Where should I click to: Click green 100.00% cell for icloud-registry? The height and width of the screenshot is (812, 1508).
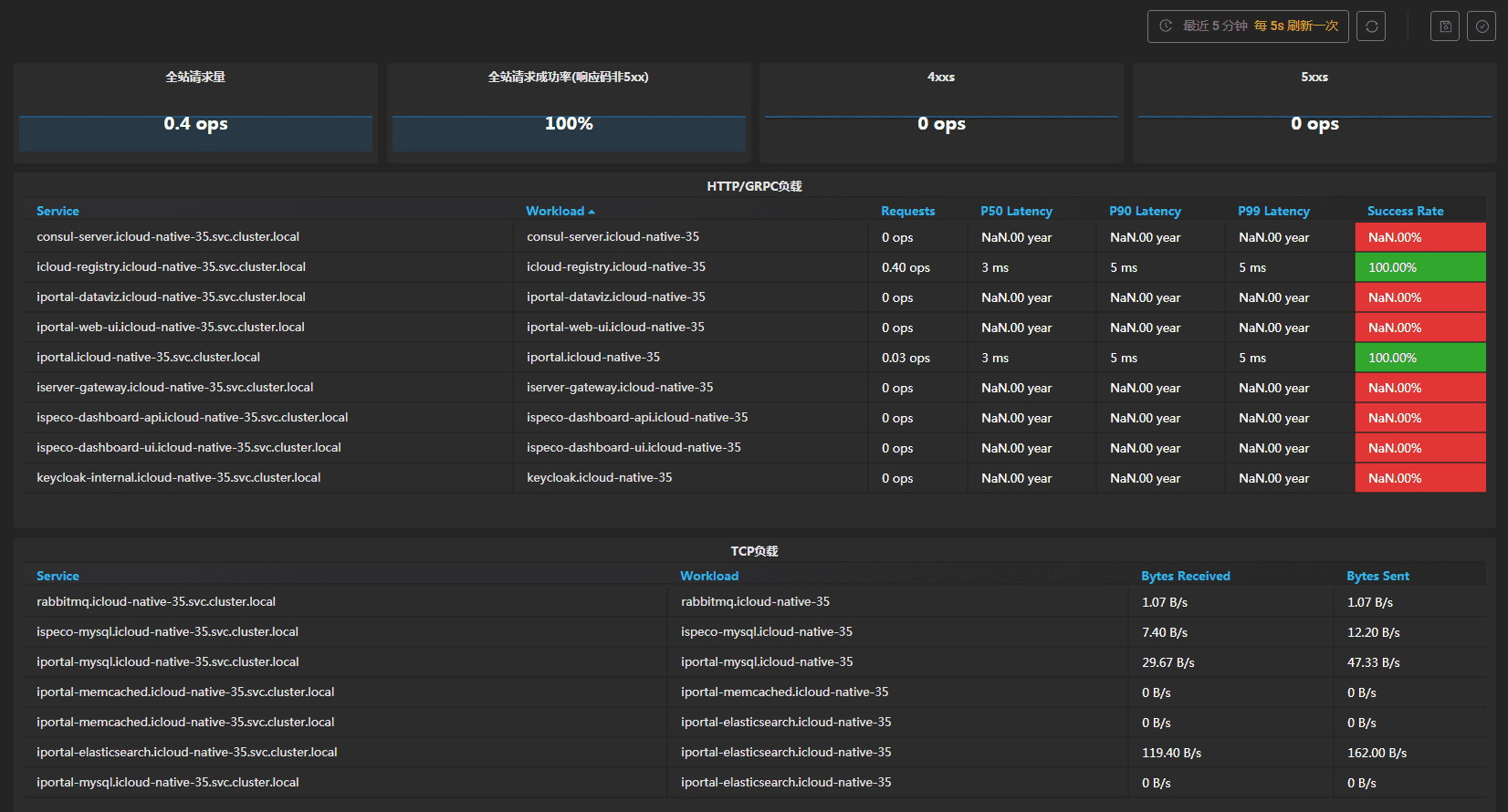pyautogui.click(x=1419, y=267)
